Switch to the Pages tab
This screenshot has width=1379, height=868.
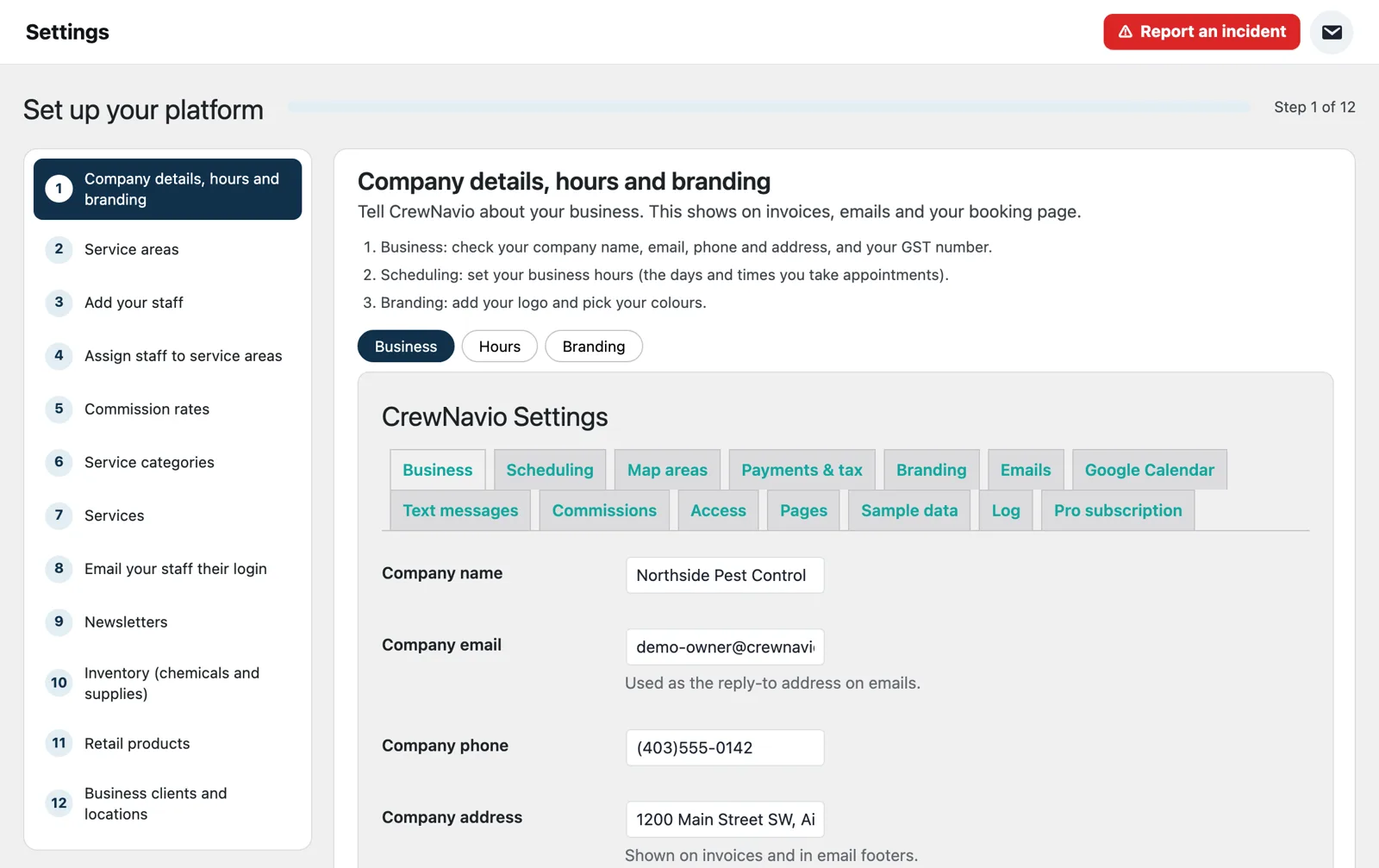[x=803, y=510]
